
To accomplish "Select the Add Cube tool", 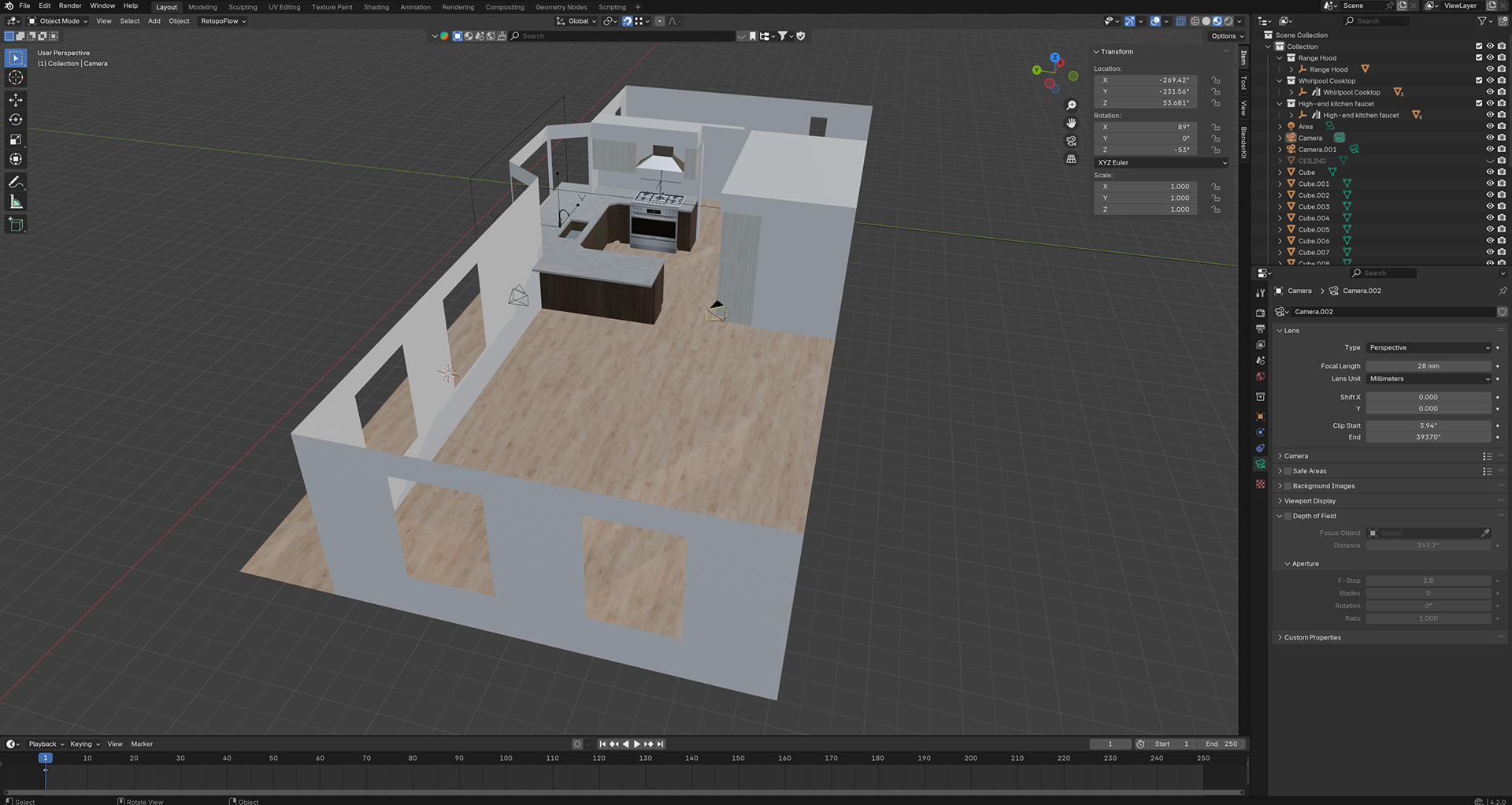I will pyautogui.click(x=16, y=224).
